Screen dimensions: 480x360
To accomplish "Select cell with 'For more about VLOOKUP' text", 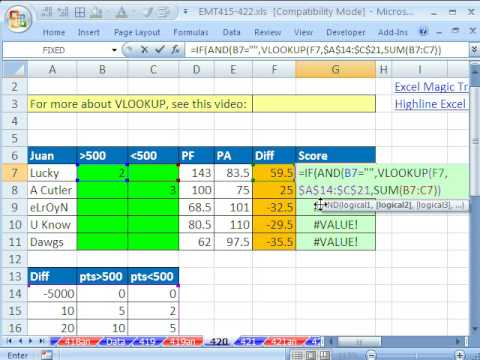I will tap(140, 104).
